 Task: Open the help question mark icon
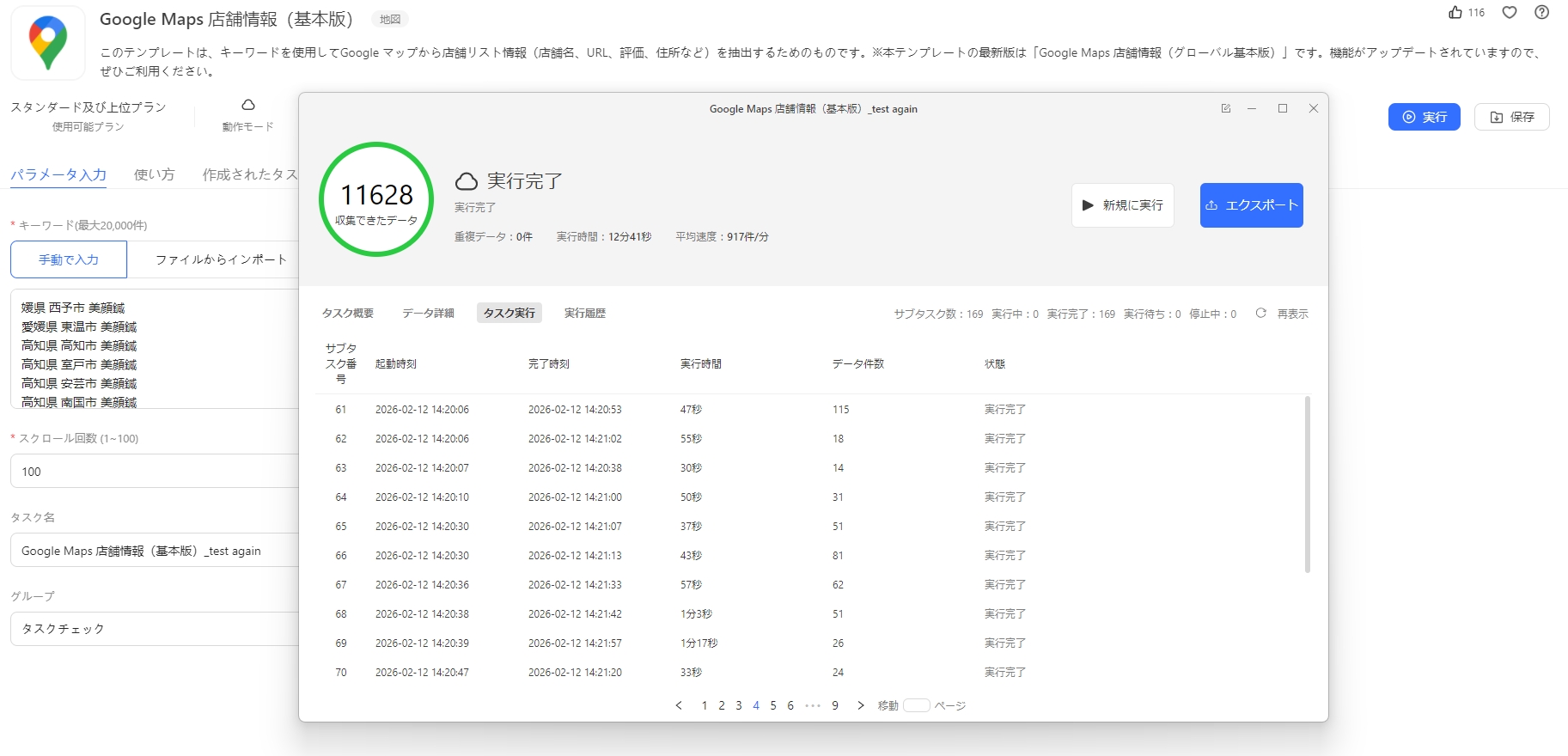(x=1542, y=12)
